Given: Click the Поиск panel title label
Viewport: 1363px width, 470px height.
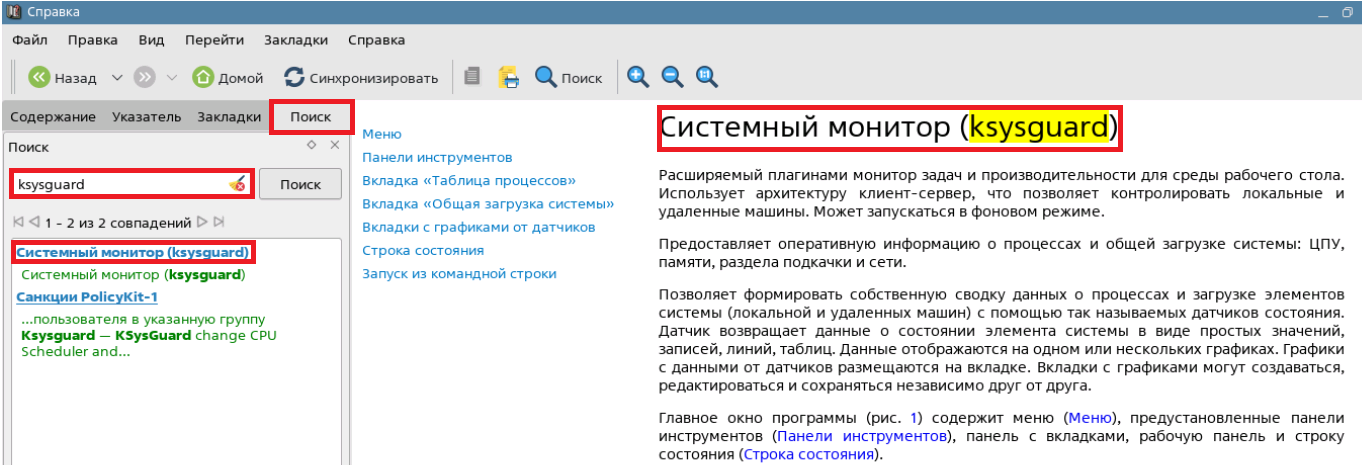Looking at the screenshot, I should [28, 147].
